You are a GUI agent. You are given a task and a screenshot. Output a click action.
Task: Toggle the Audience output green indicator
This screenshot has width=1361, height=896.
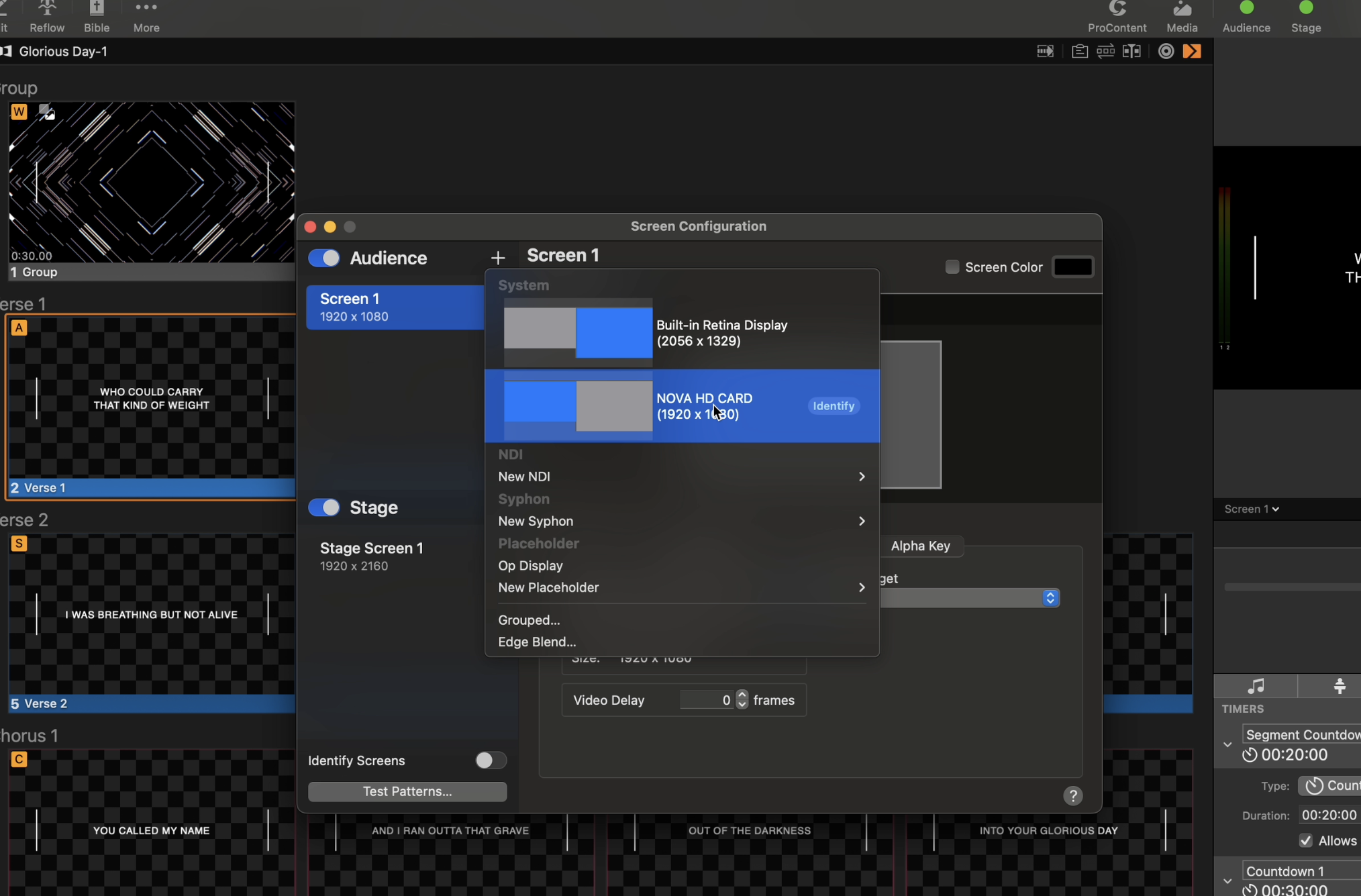(1246, 7)
